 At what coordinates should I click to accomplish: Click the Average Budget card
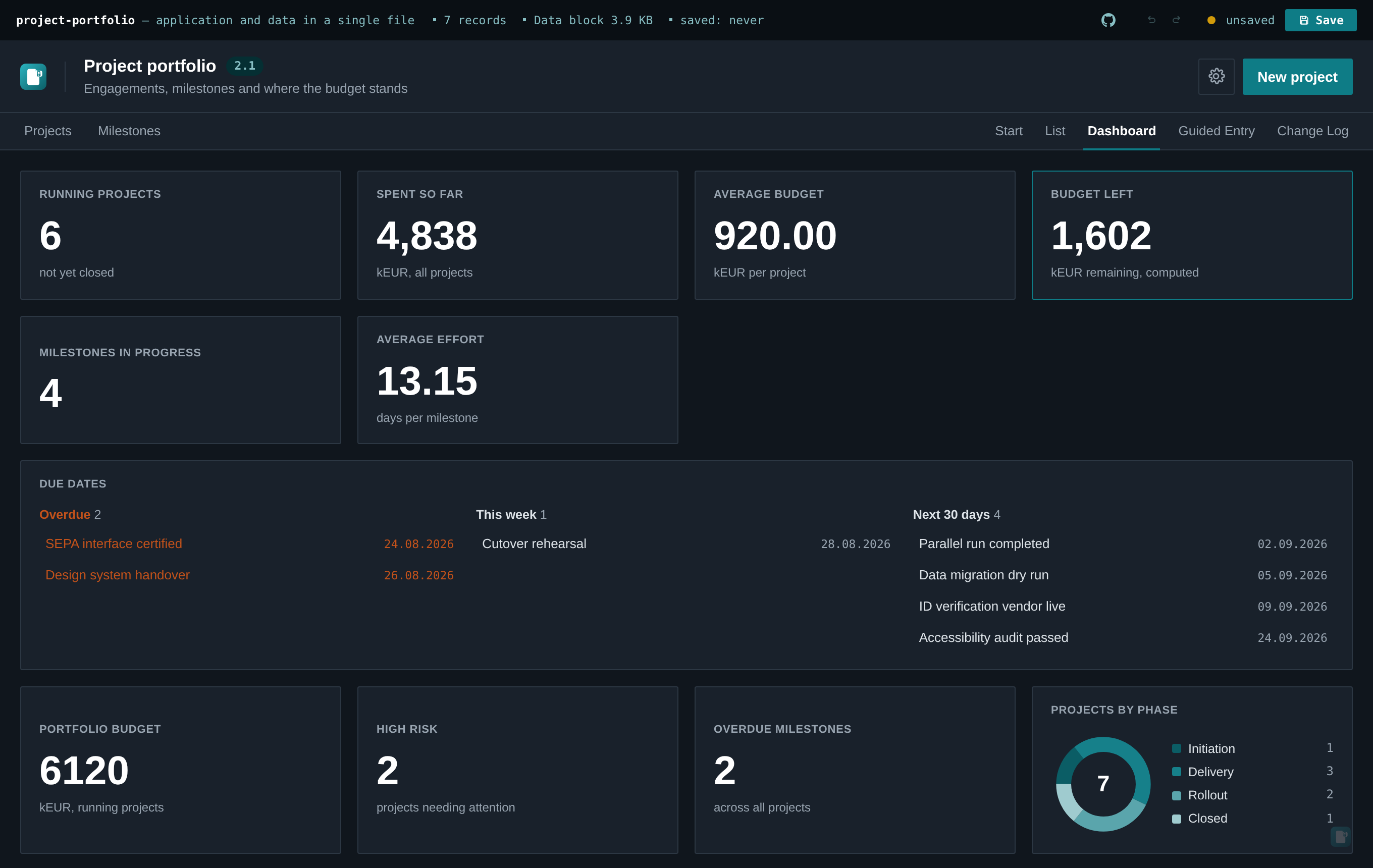[855, 235]
